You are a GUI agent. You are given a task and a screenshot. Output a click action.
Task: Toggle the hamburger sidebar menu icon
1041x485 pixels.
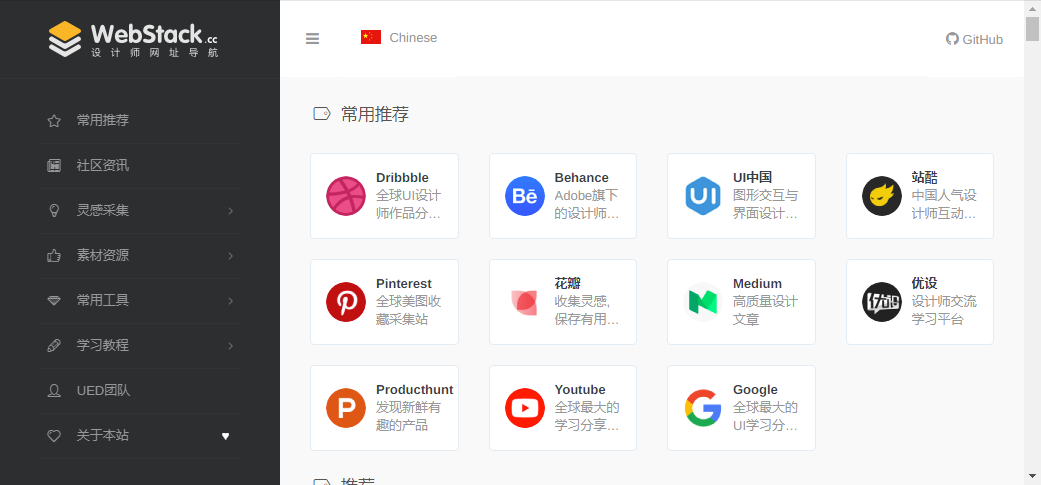(x=312, y=38)
